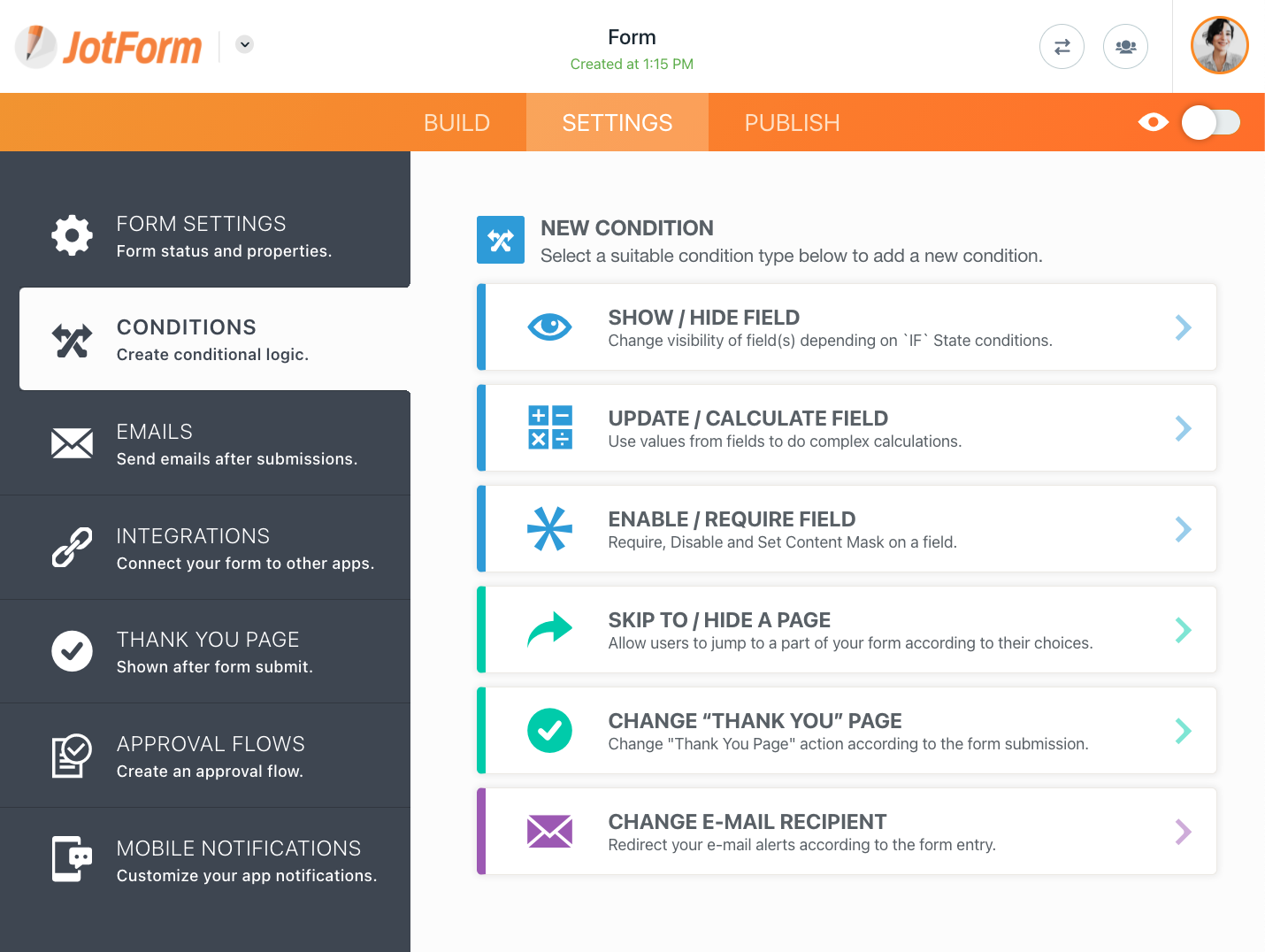Image resolution: width=1265 pixels, height=952 pixels.
Task: Choose CHANGE E-MAIL RECIPIENT condition
Action: click(x=847, y=832)
